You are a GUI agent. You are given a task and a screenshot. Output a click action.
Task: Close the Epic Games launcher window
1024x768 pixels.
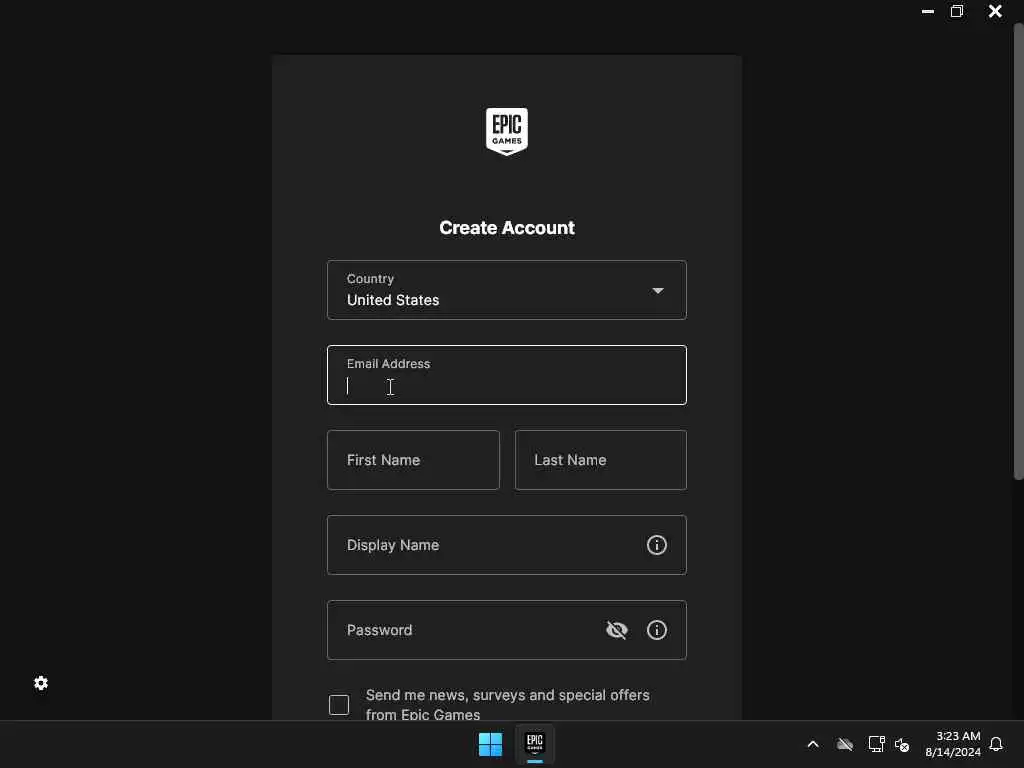(995, 11)
